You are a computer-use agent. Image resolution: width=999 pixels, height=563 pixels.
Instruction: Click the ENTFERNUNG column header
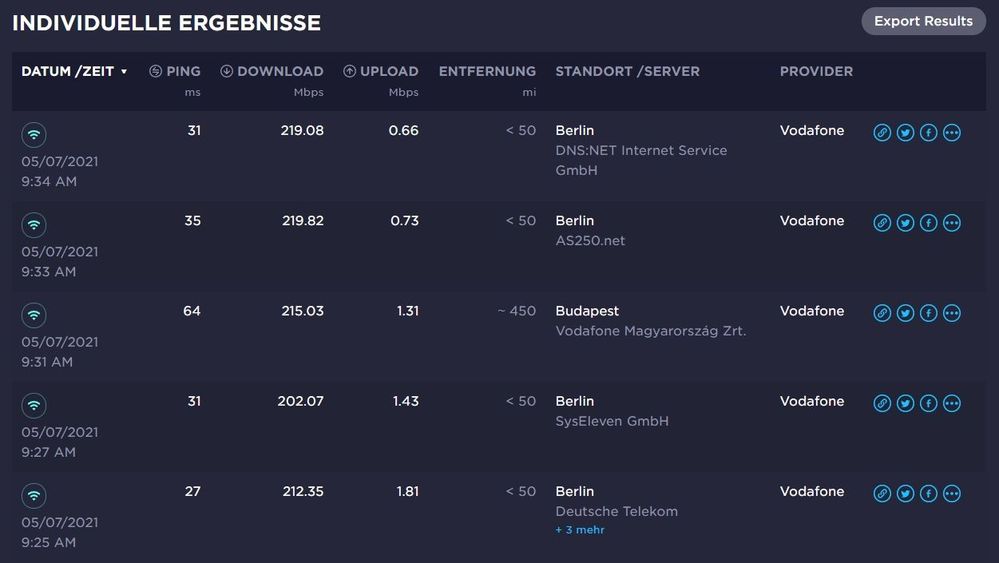(x=487, y=72)
